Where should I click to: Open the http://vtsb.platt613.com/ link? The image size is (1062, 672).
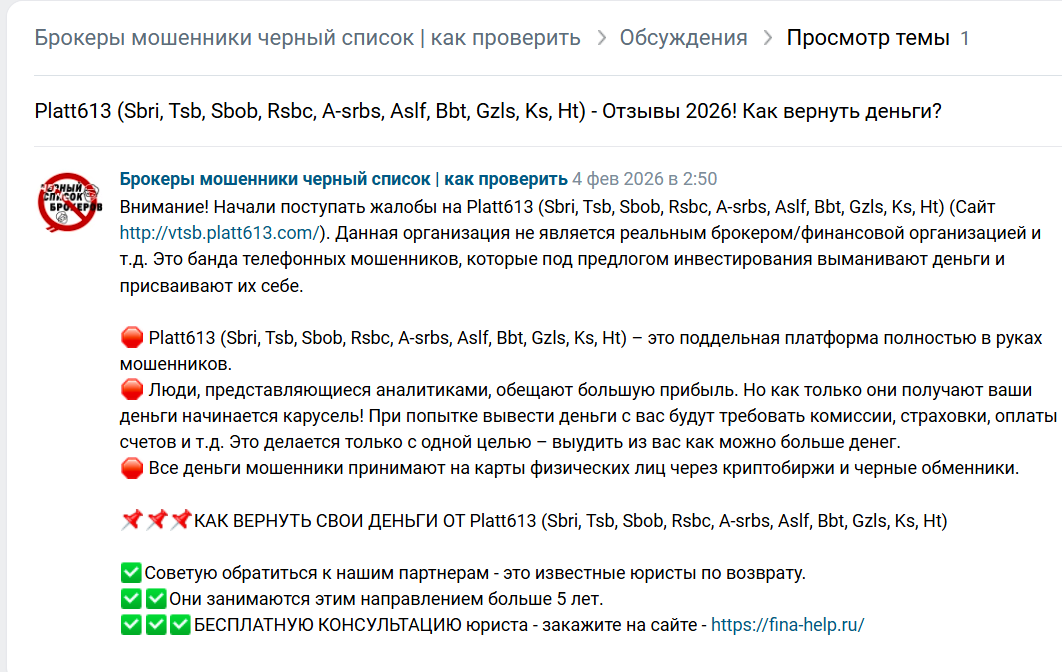pos(219,233)
